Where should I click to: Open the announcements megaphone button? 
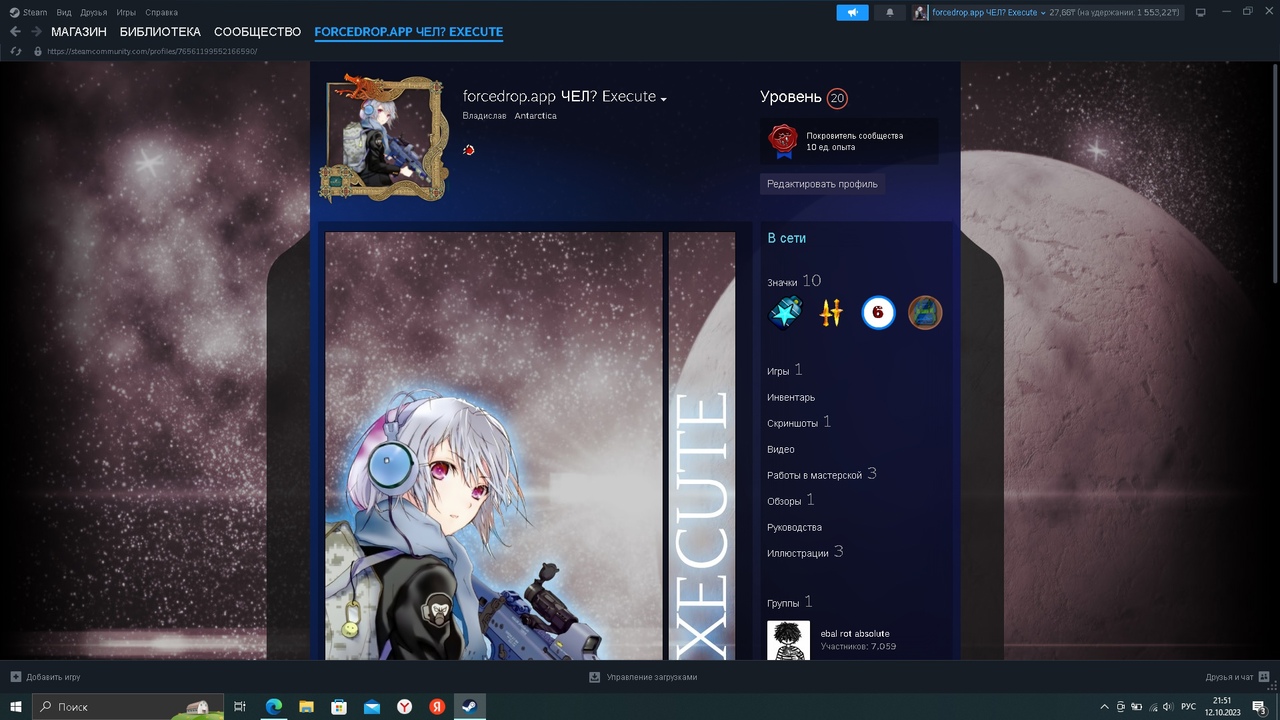tap(852, 13)
